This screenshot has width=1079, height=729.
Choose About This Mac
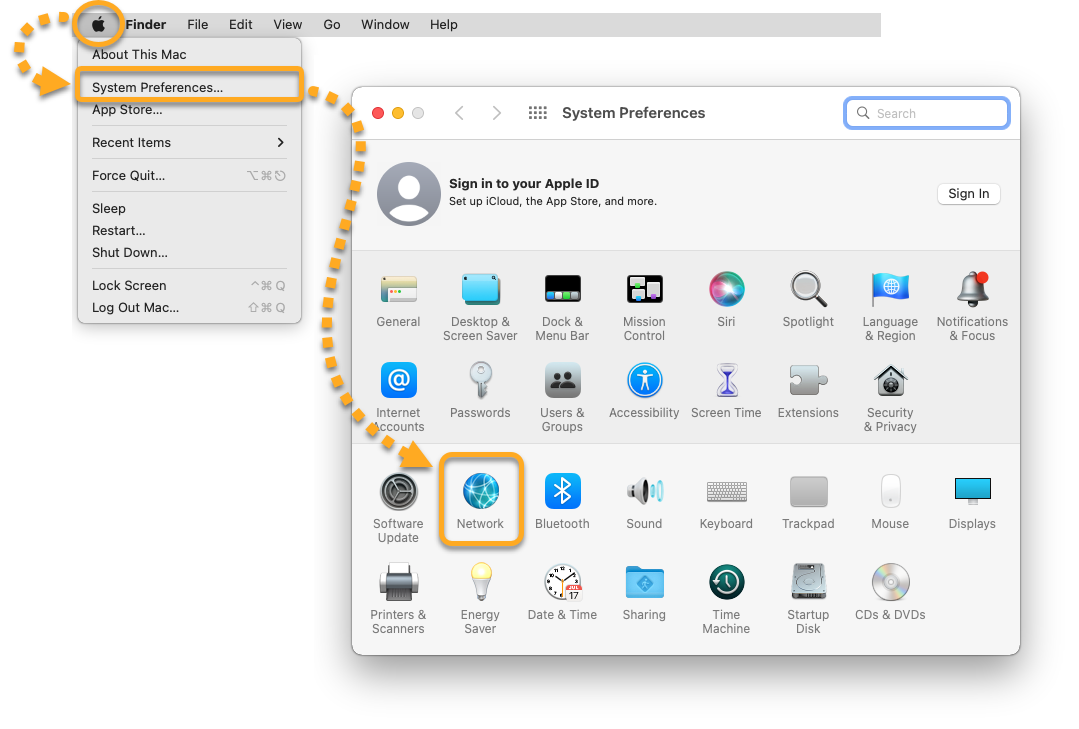(x=189, y=54)
